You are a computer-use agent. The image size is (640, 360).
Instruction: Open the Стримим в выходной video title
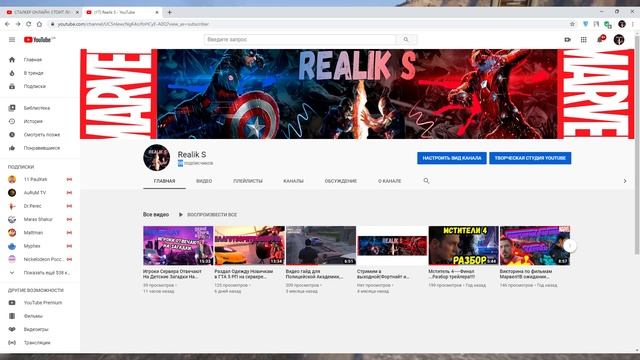point(383,274)
